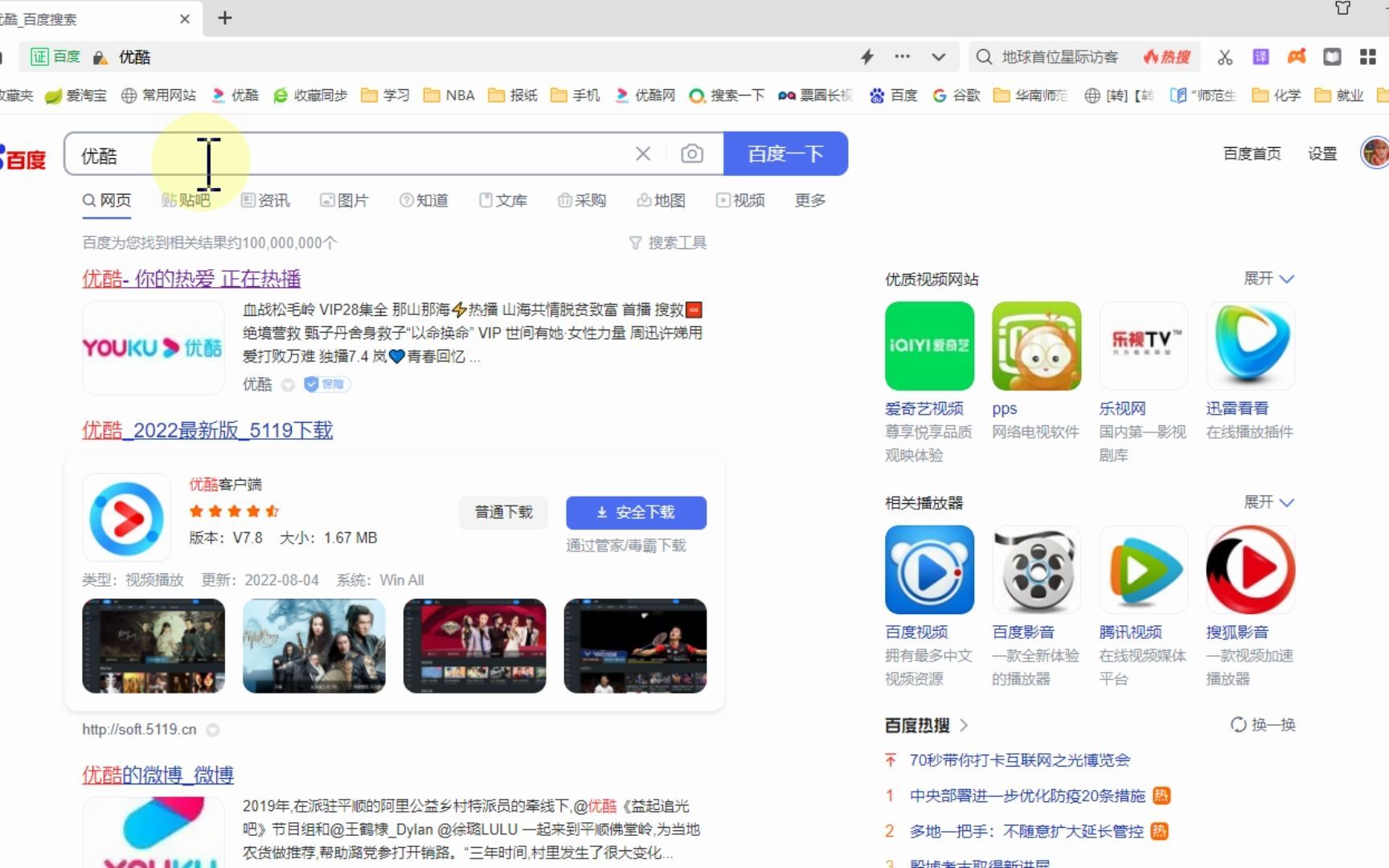Switch to the 文库 search tab

[503, 200]
